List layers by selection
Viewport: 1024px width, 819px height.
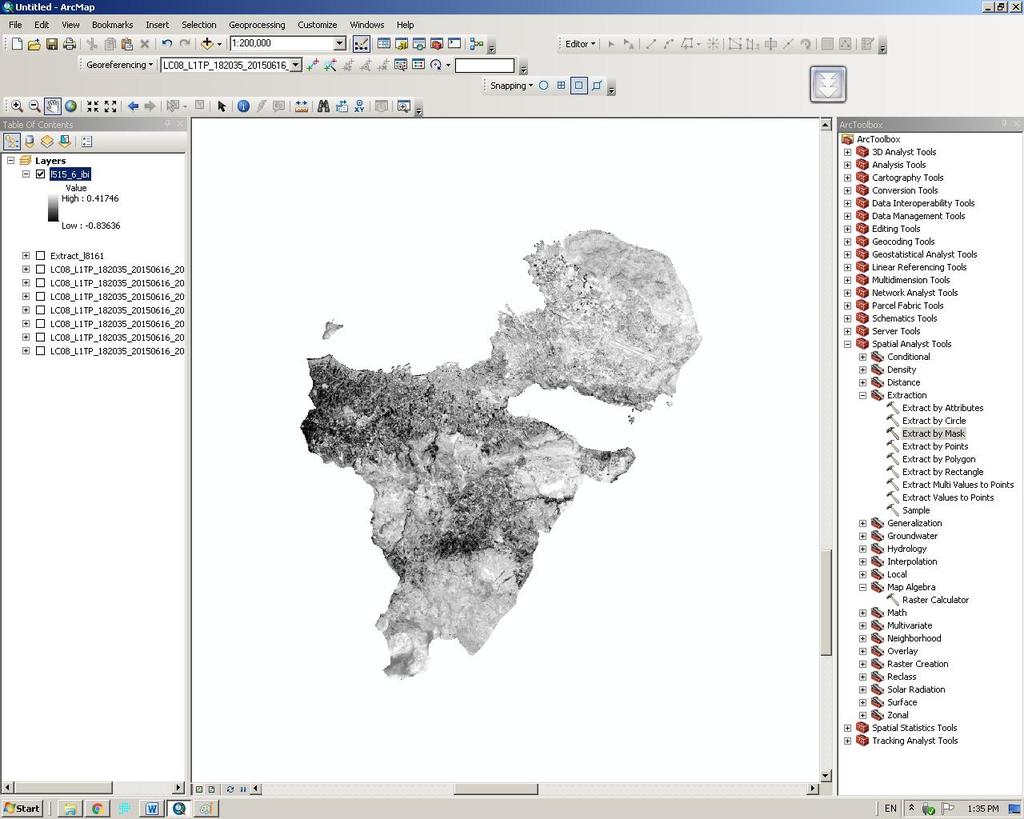[x=65, y=141]
